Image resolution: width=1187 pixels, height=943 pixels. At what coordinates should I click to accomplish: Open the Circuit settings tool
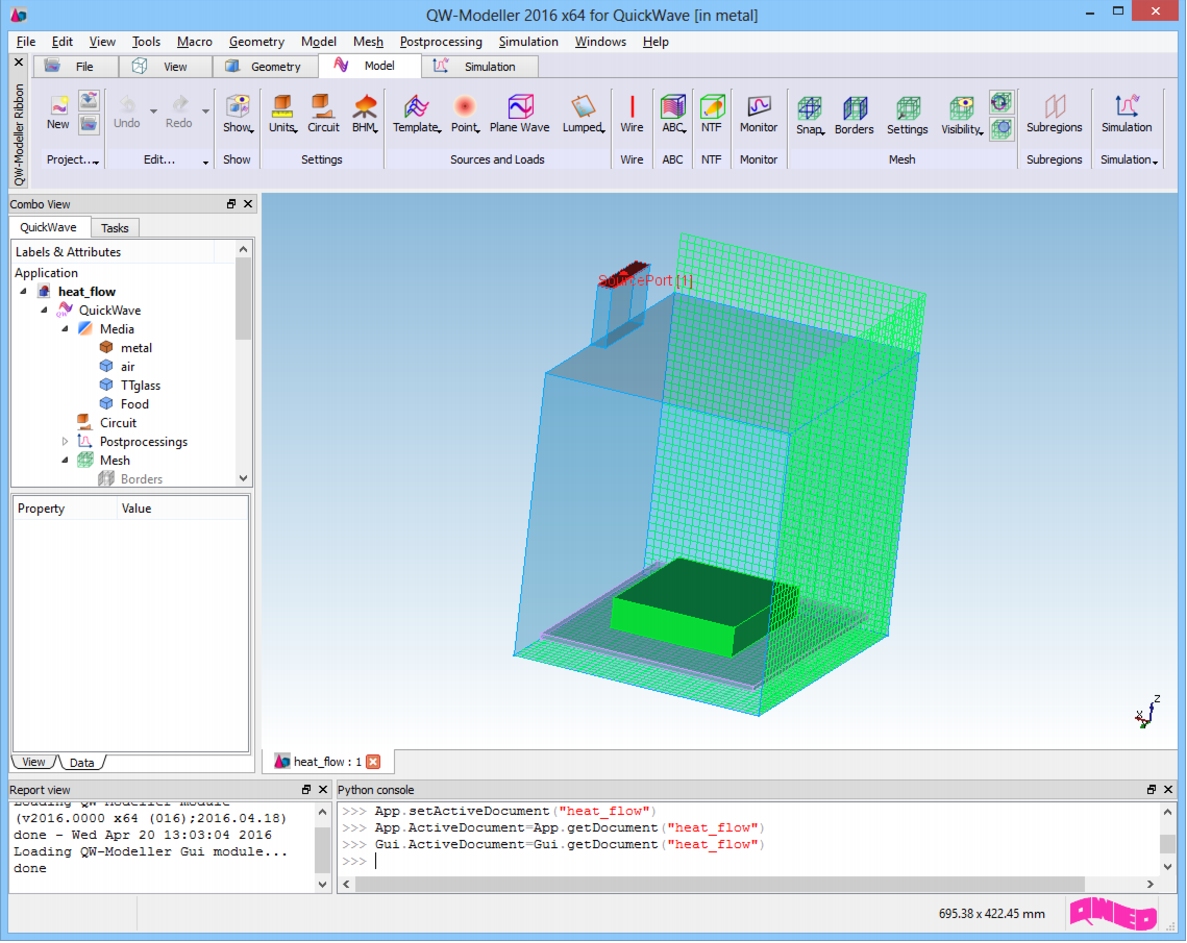point(323,114)
